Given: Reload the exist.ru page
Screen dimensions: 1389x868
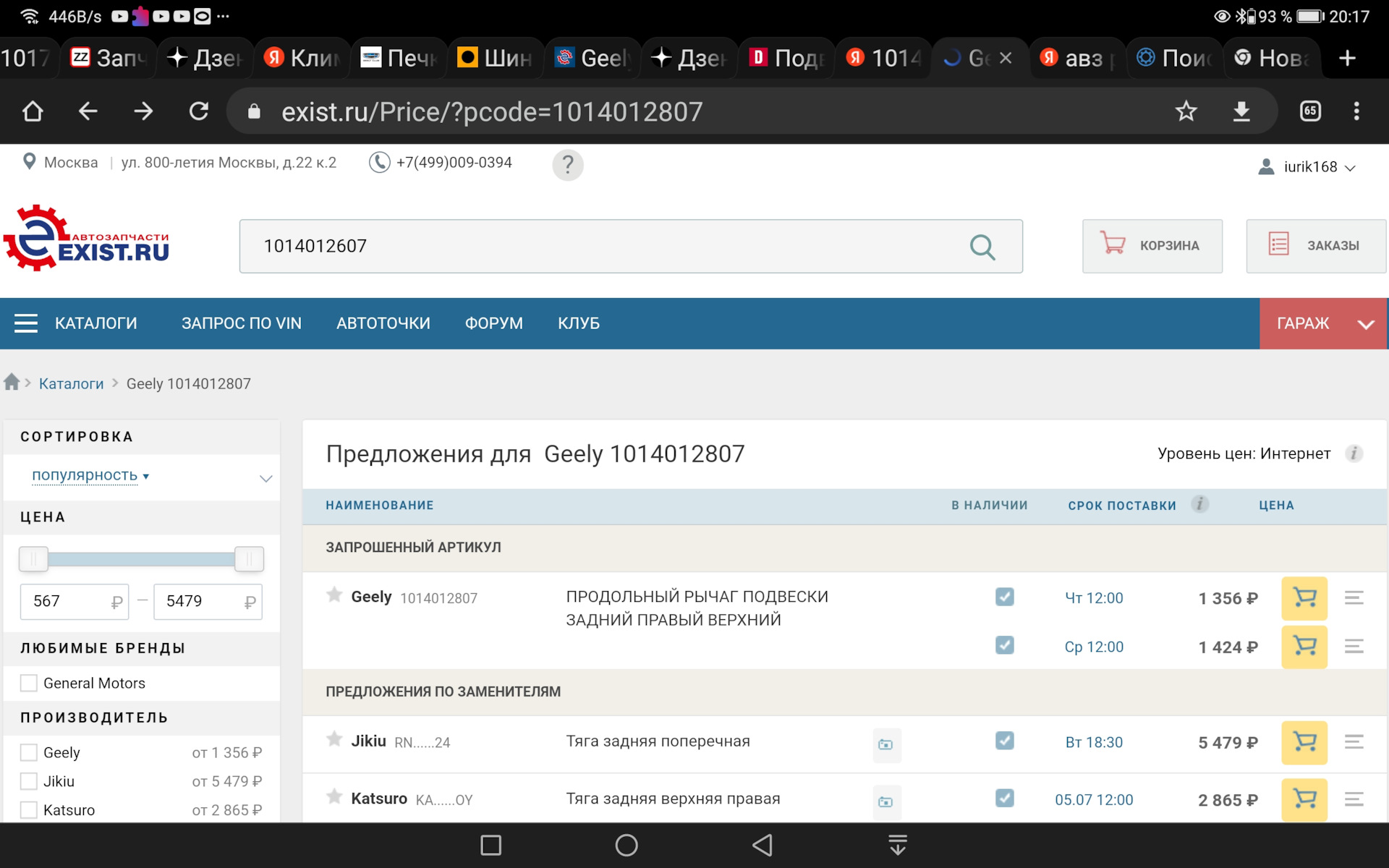Looking at the screenshot, I should (x=198, y=111).
